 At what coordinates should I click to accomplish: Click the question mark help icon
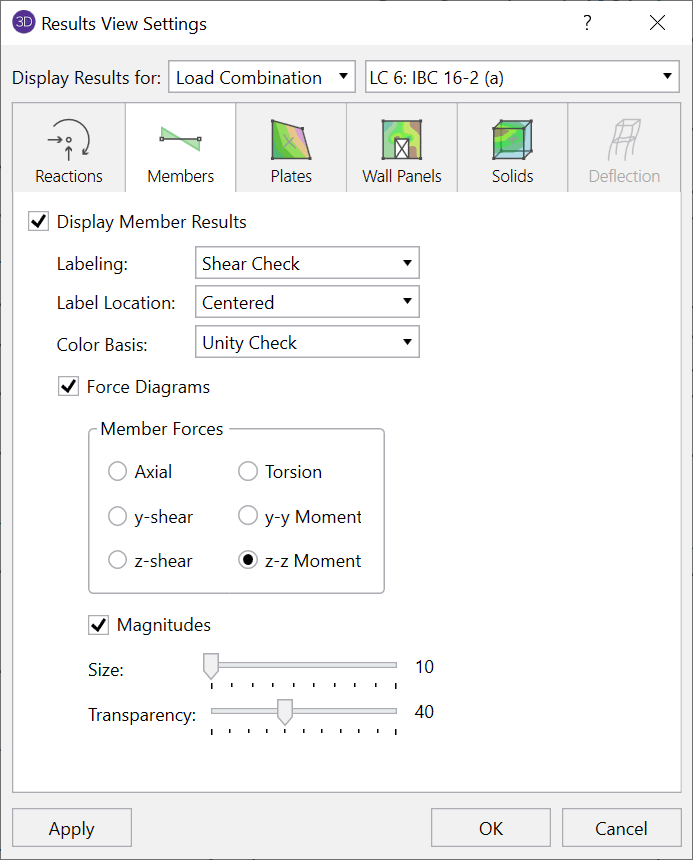587,23
